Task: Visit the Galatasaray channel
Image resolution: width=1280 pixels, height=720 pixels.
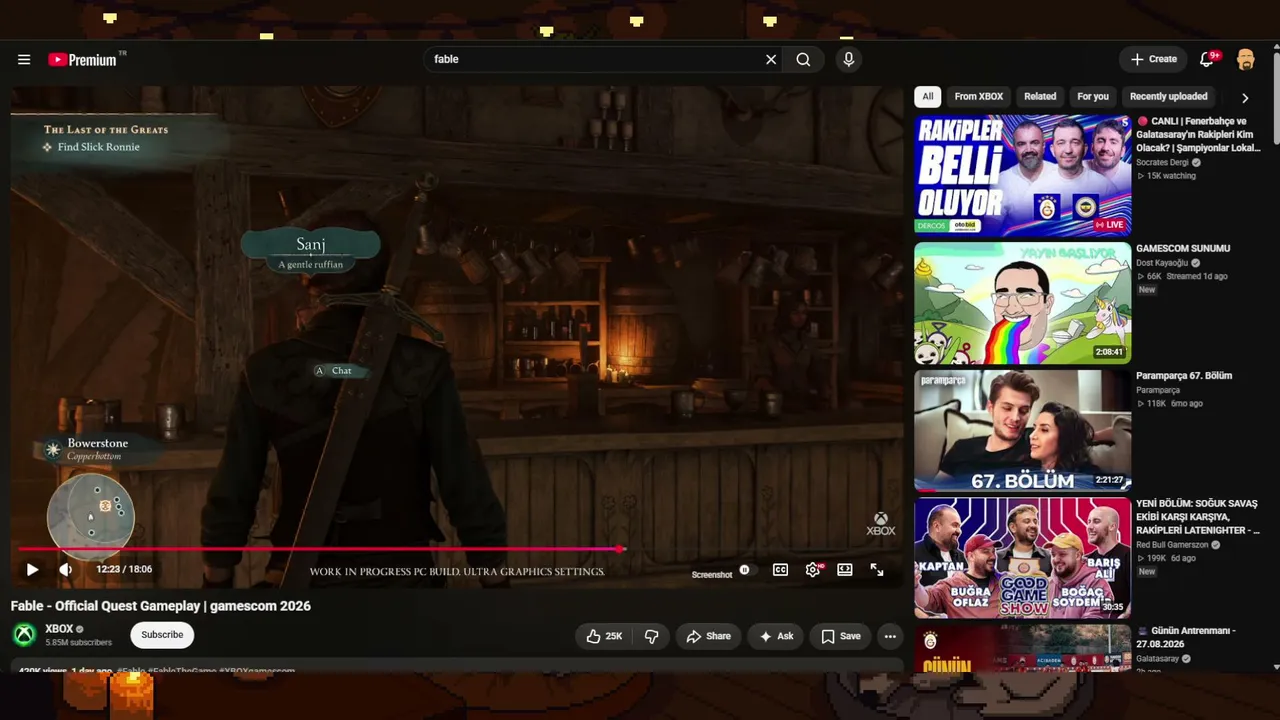Action: pyautogui.click(x=1158, y=659)
